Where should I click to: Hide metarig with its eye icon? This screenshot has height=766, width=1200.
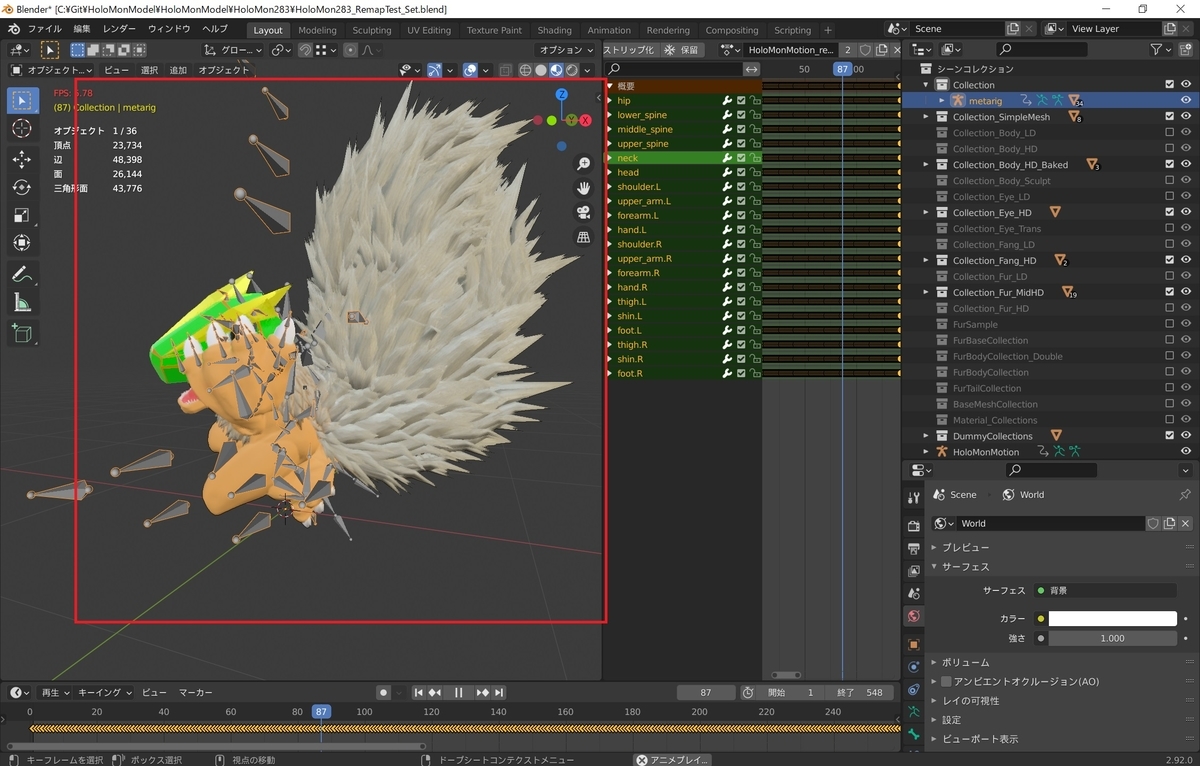tap(1186, 100)
